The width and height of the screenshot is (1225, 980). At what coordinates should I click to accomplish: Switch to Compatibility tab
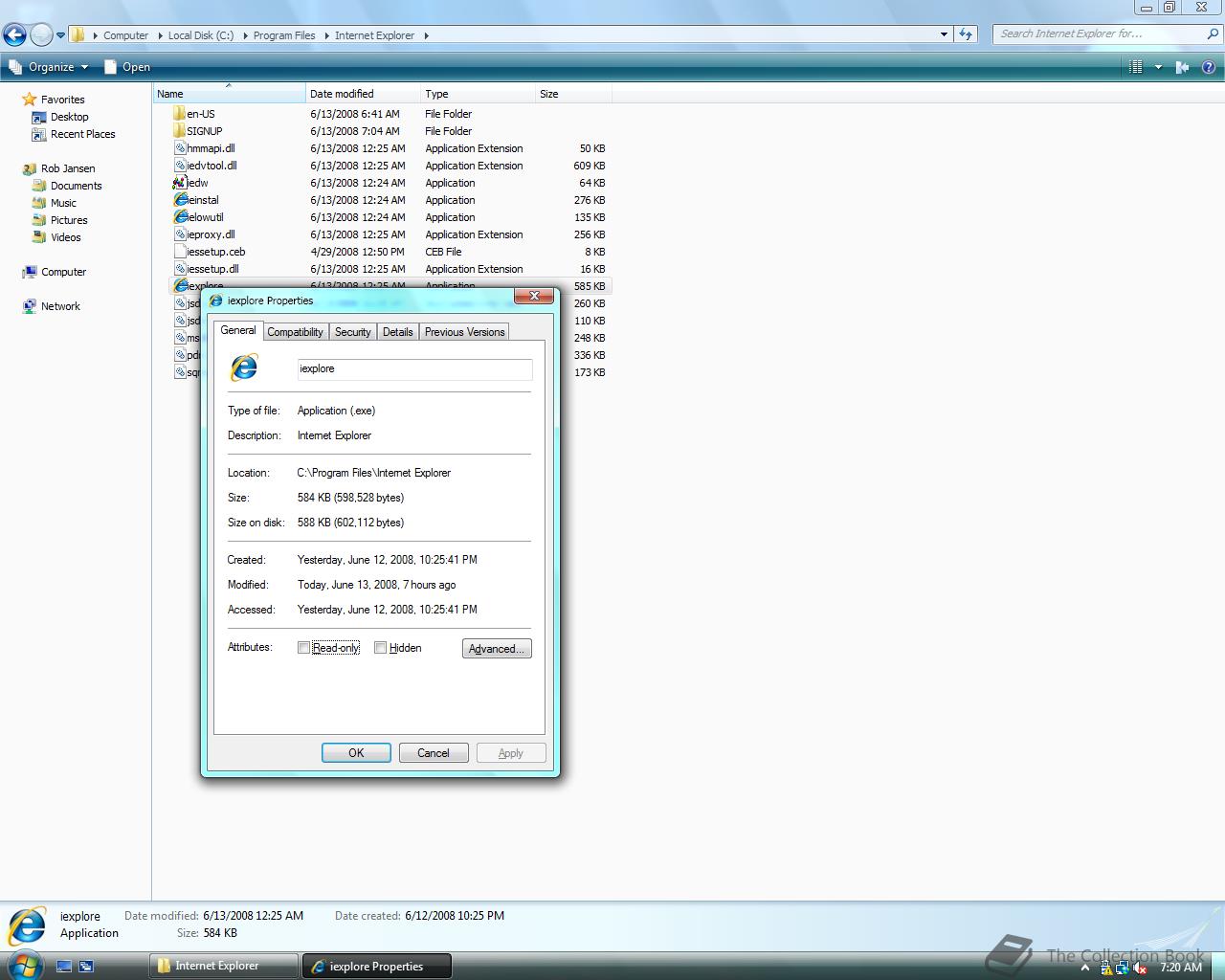[295, 332]
